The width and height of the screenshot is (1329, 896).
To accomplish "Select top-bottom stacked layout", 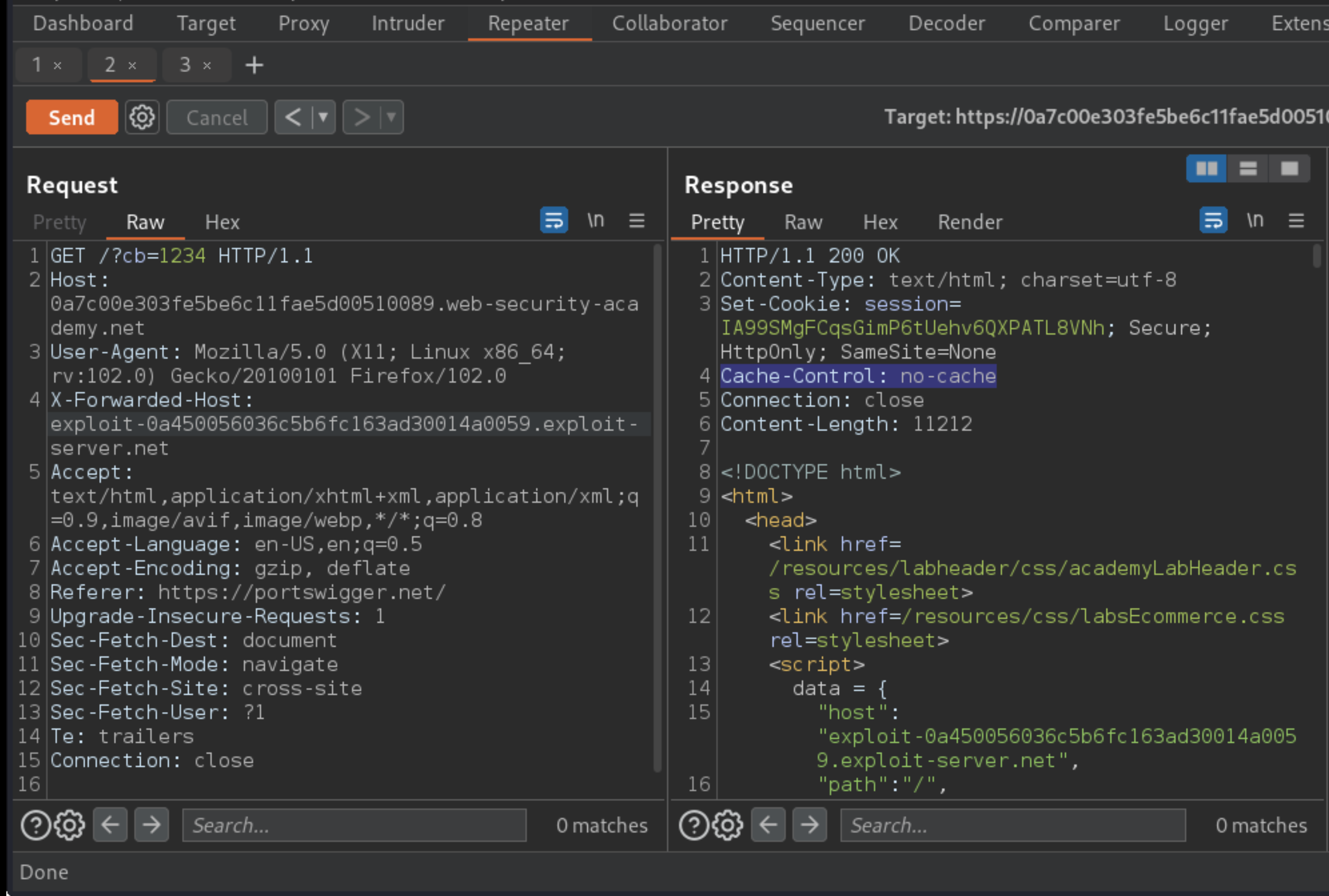I will click(x=1248, y=169).
